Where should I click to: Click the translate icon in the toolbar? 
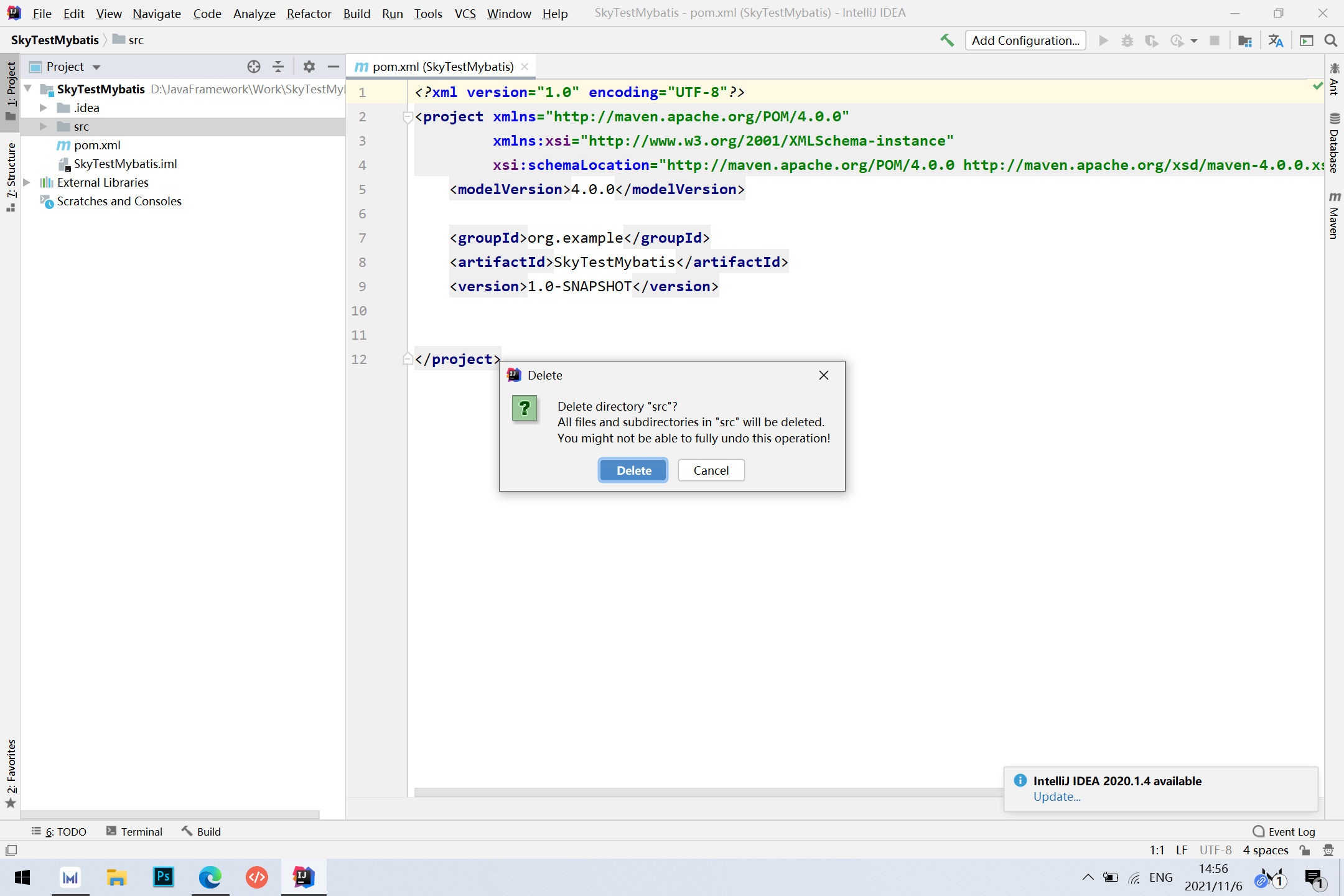1276,40
